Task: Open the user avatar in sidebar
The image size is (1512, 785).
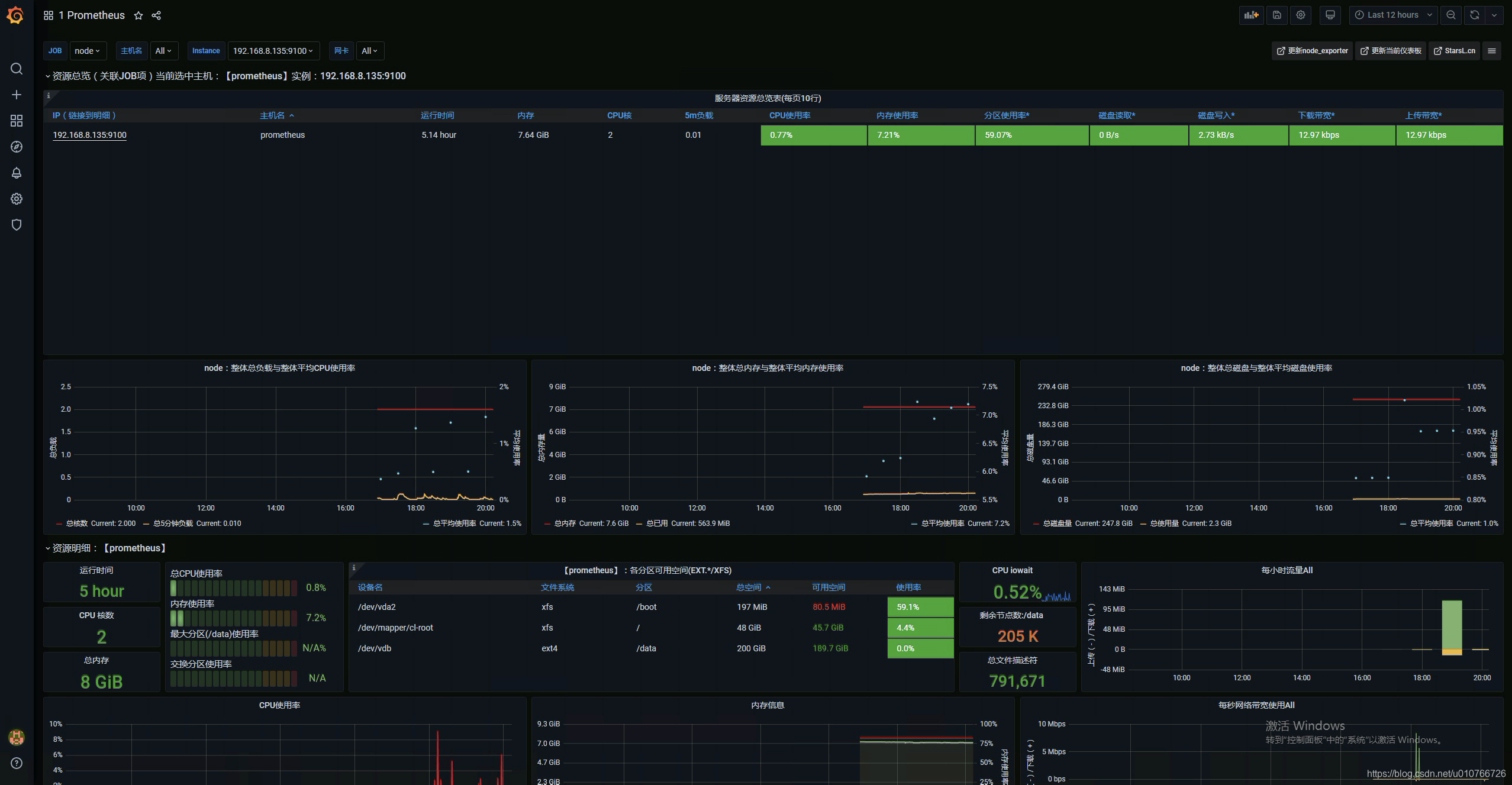Action: (x=17, y=737)
